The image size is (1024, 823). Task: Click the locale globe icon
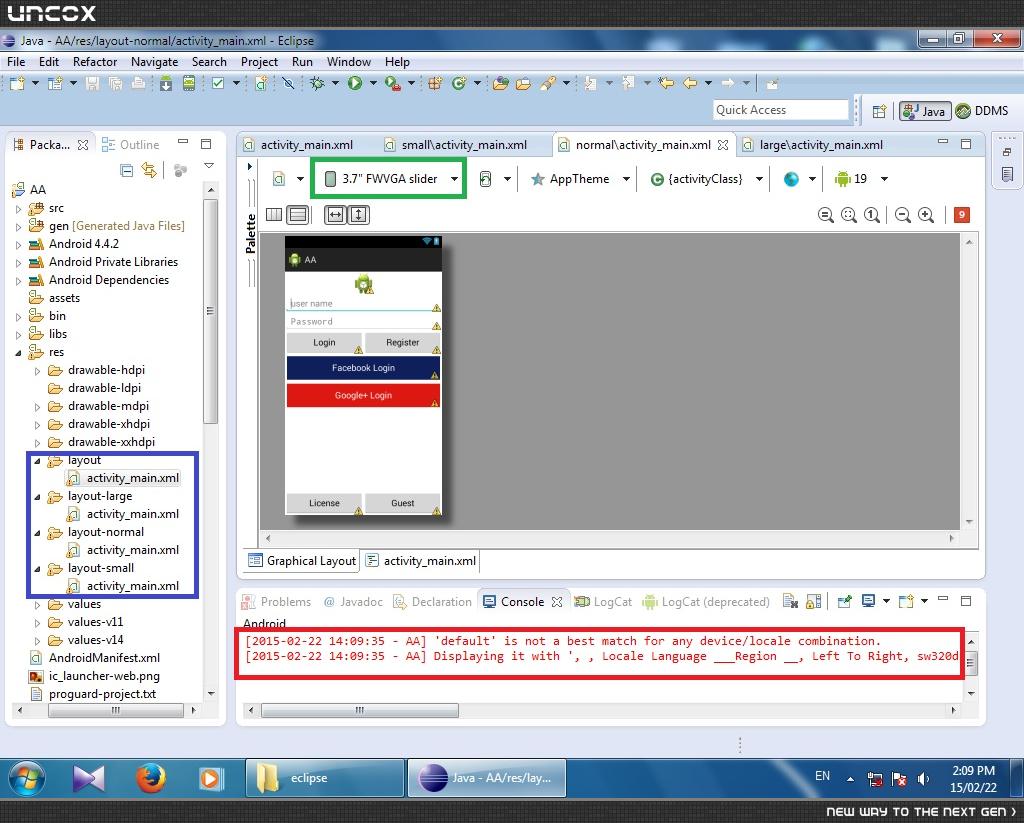791,179
